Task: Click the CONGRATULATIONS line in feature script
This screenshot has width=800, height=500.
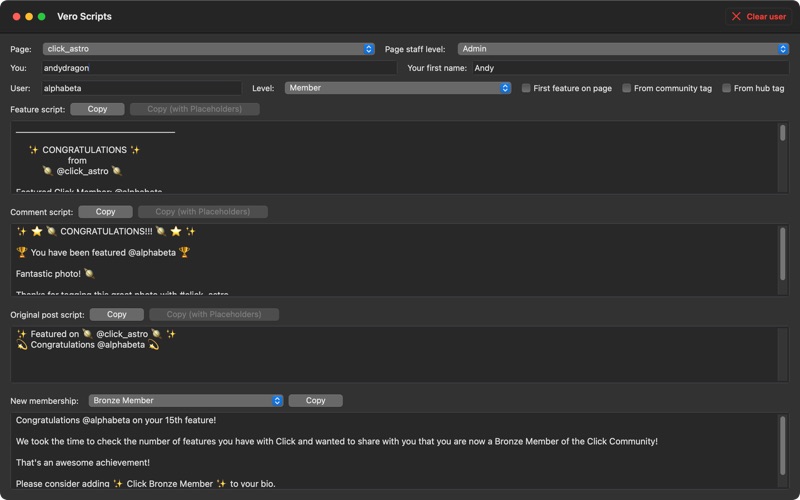Action: [84, 150]
